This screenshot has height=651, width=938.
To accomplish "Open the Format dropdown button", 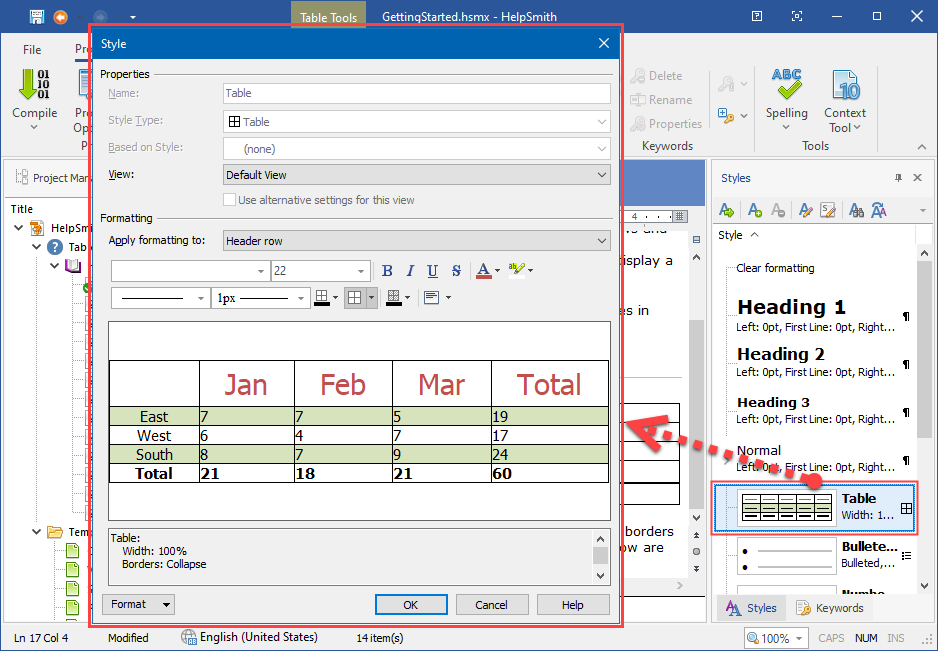I will pos(138,604).
